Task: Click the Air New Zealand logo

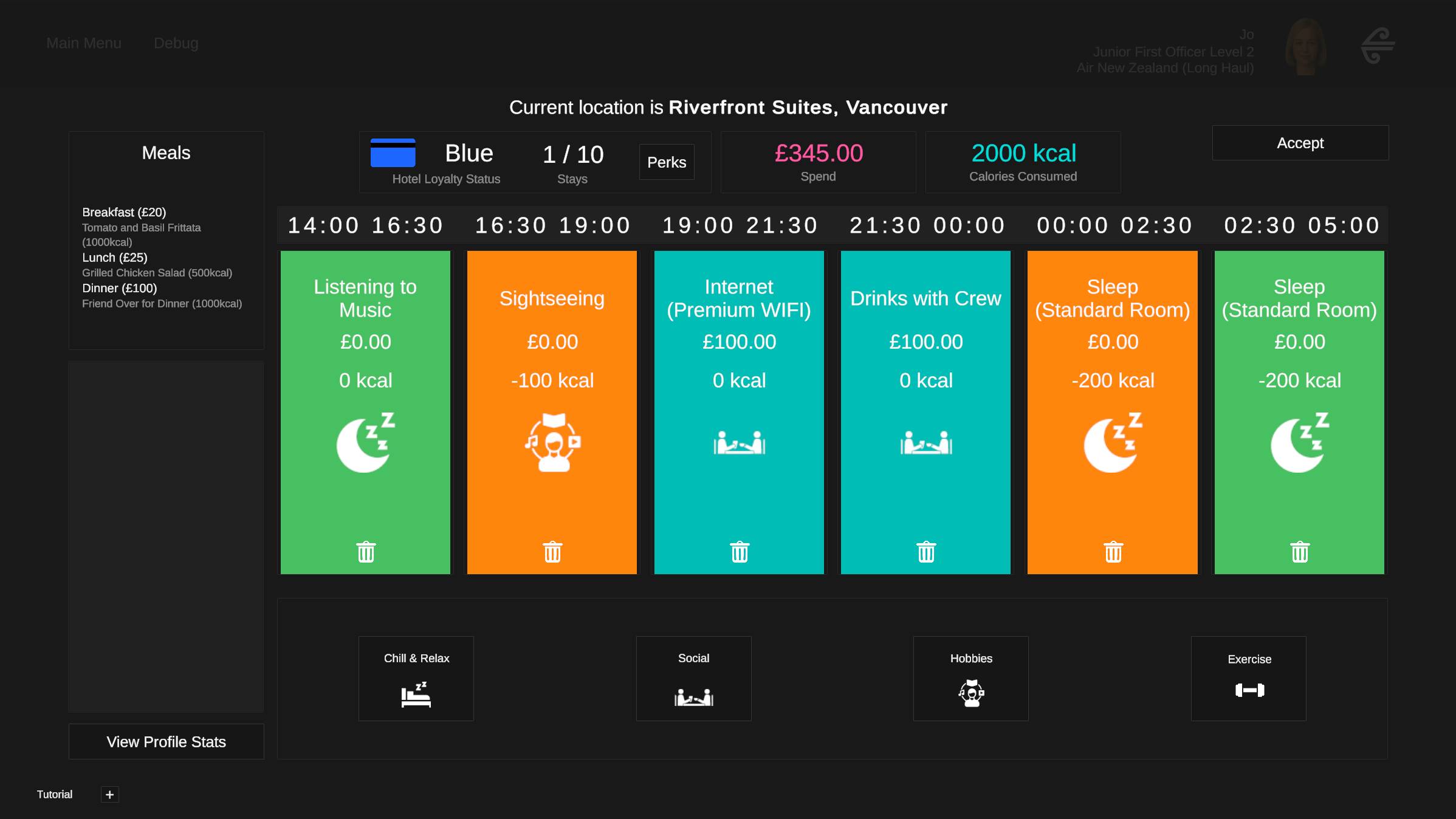Action: pyautogui.click(x=1378, y=46)
